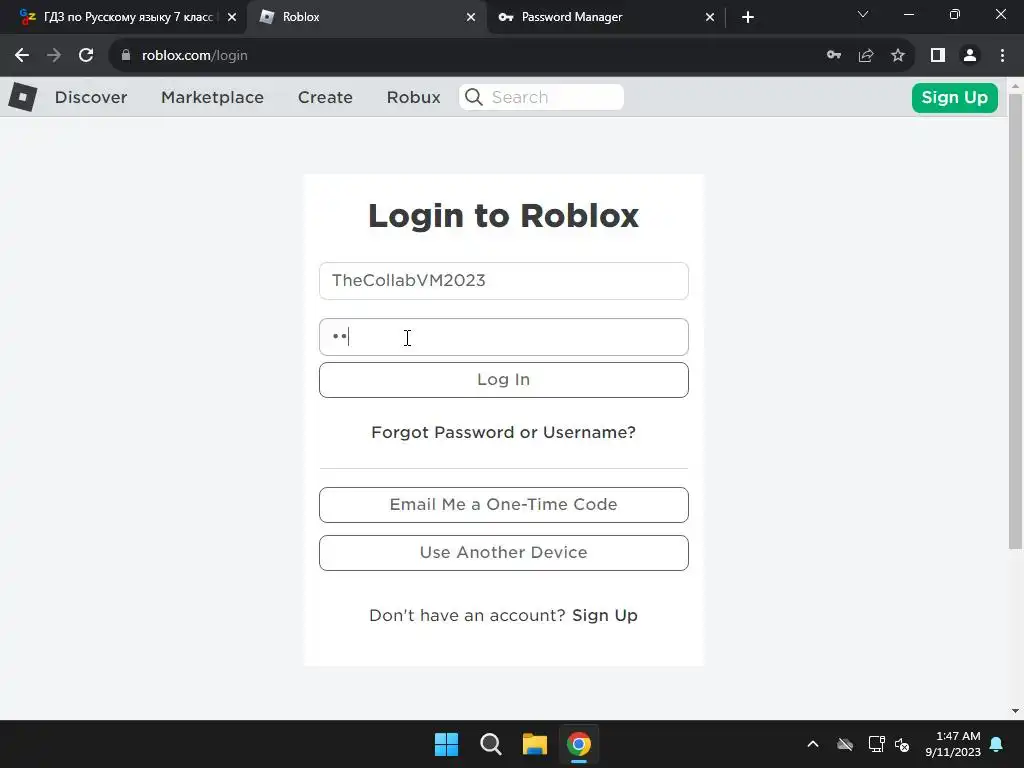
Task: Click into the Roblox Search box
Action: click(x=541, y=97)
